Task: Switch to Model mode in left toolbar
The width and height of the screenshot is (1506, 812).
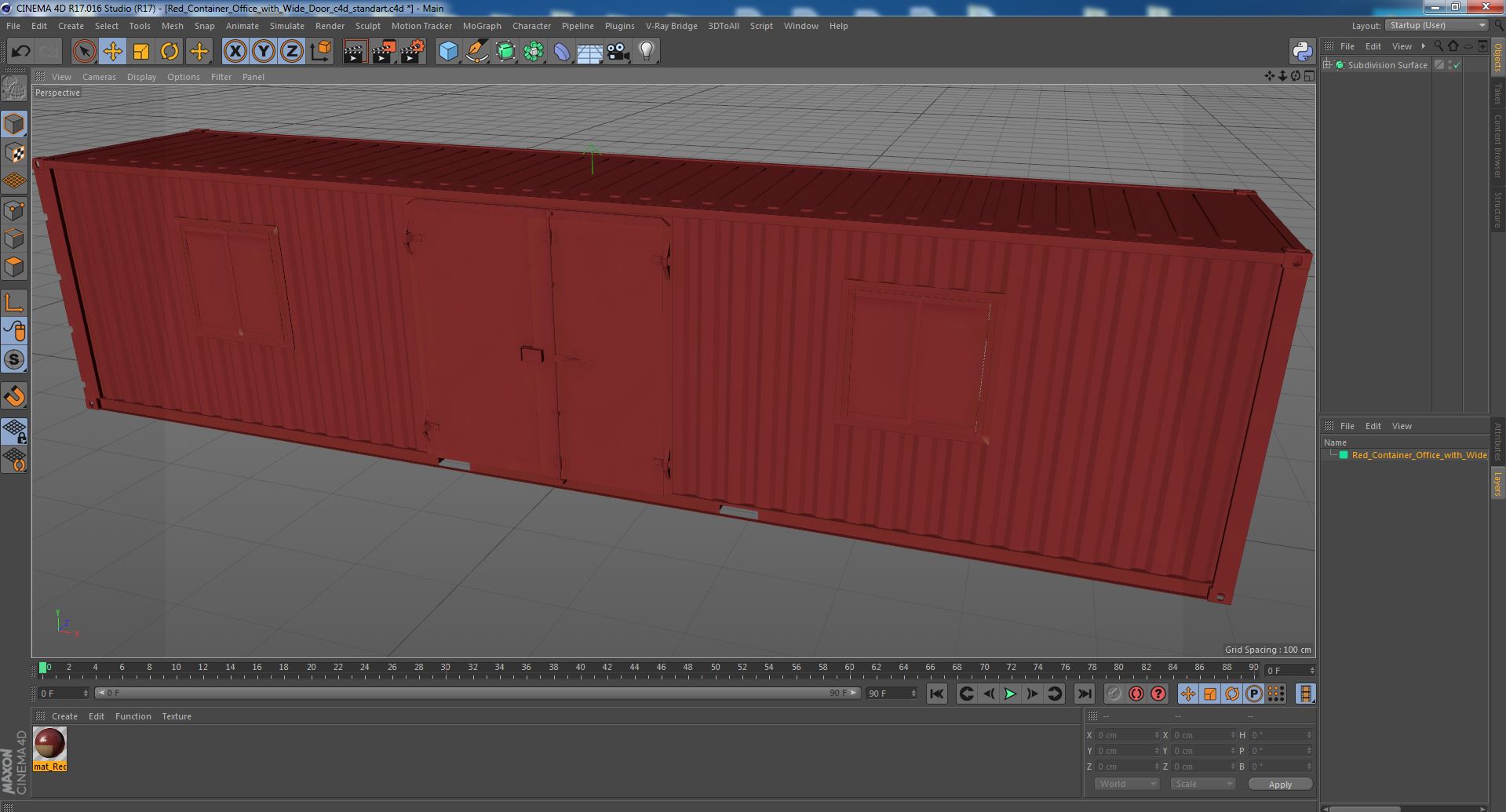Action: (x=14, y=124)
